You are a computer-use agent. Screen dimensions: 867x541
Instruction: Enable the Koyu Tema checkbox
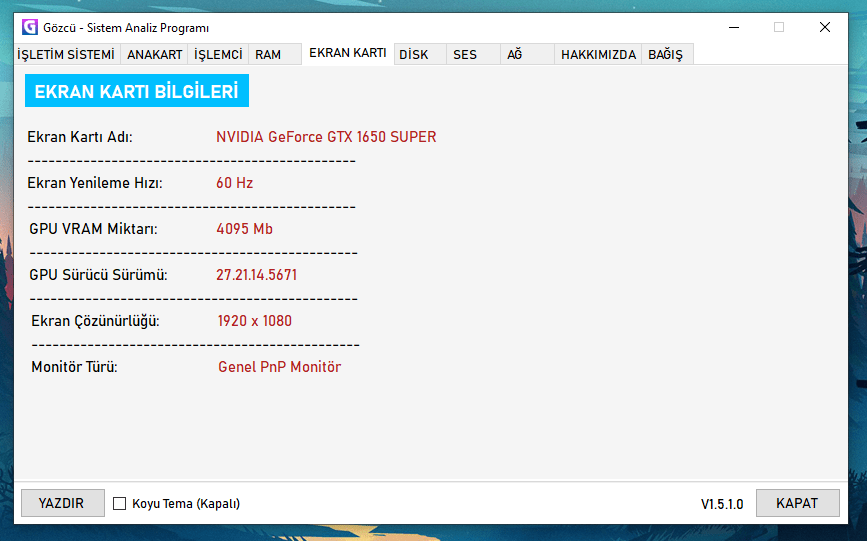[119, 503]
